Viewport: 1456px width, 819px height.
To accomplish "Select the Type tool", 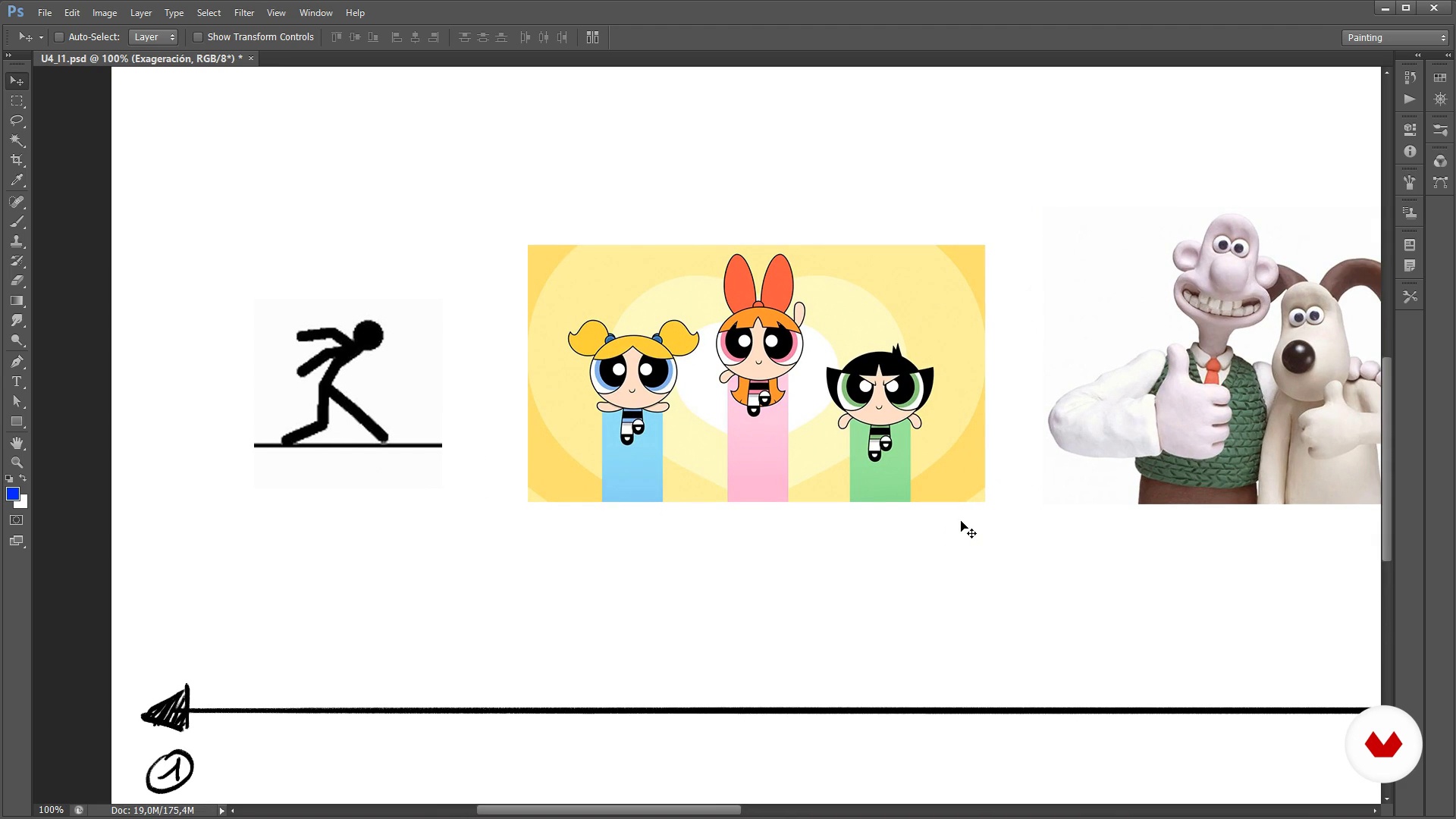I will [x=17, y=381].
